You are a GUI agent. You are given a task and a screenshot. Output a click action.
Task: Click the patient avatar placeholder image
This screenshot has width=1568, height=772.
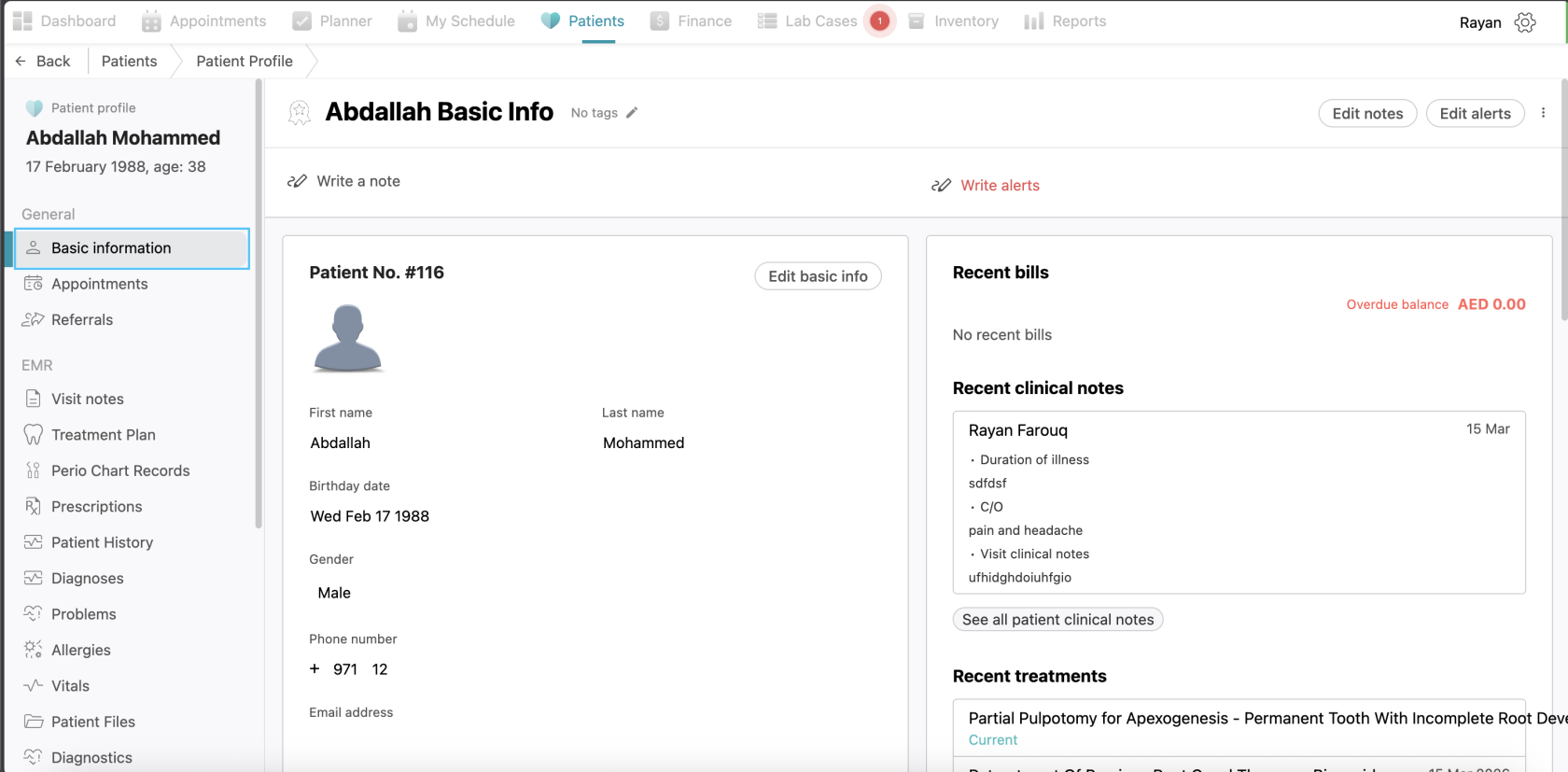click(x=348, y=338)
